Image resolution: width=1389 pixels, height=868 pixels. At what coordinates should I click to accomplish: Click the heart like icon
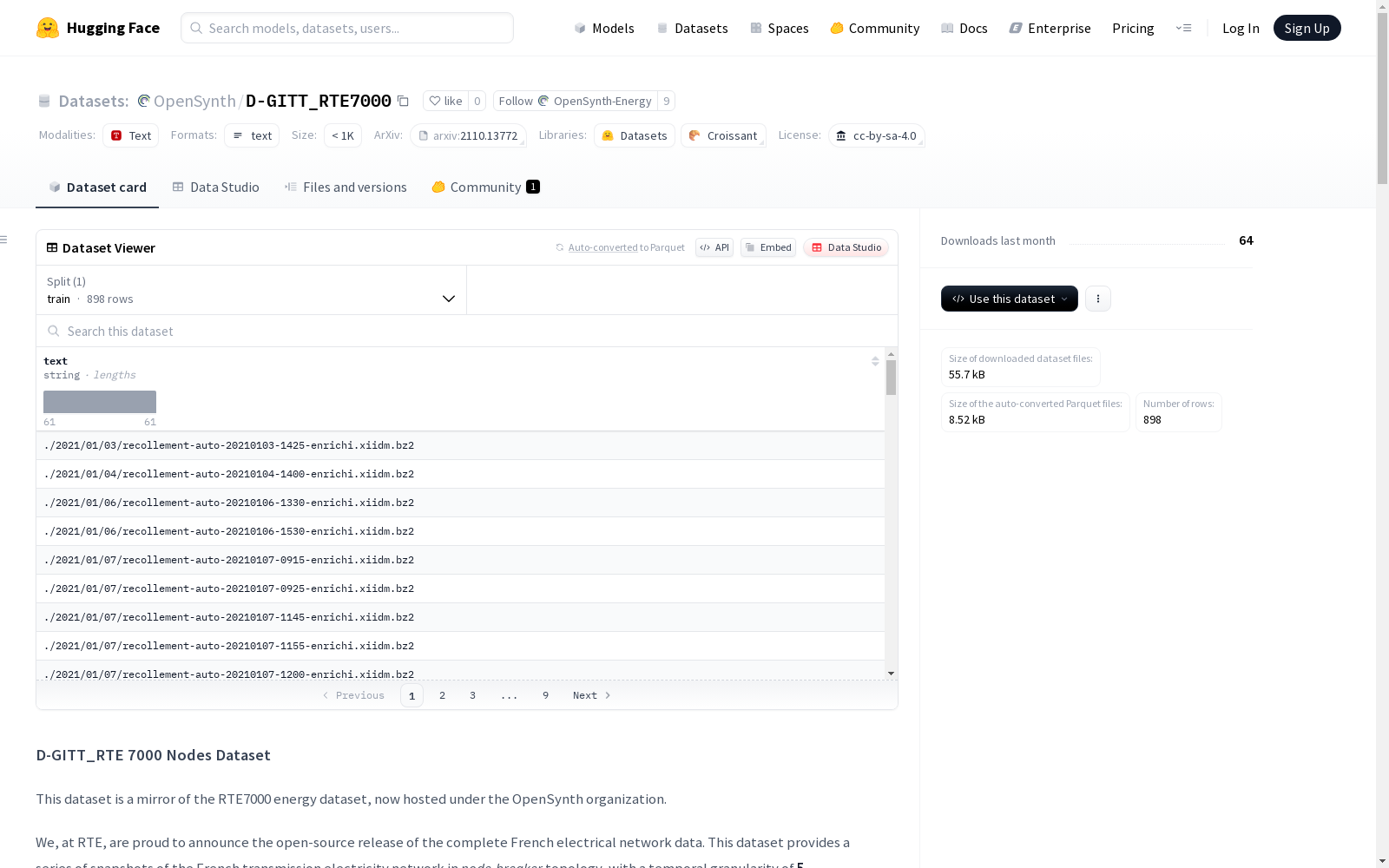click(435, 101)
